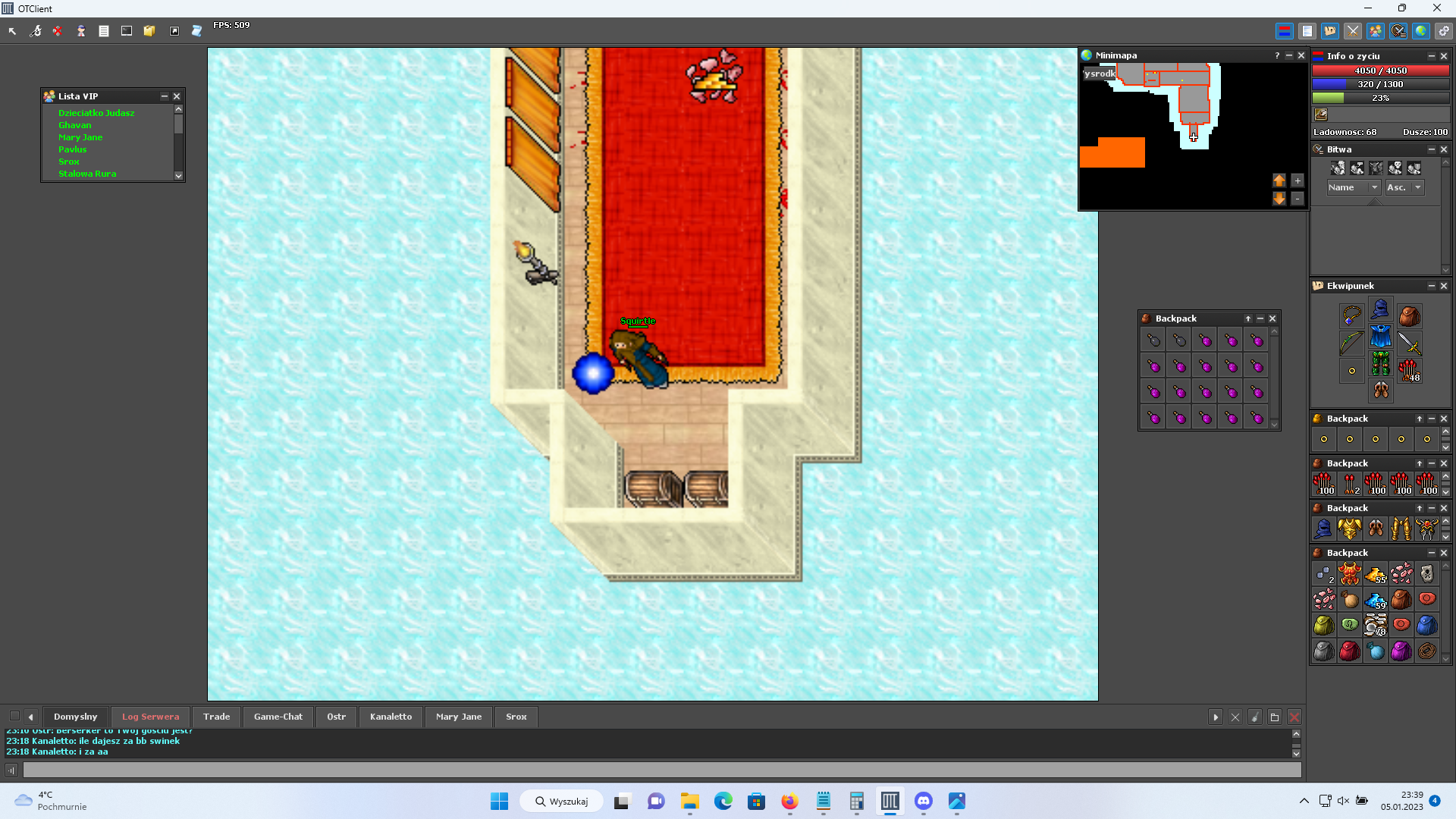This screenshot has height=819, width=1456.
Task: Toggle the VIP list people button
Action: point(1376,31)
